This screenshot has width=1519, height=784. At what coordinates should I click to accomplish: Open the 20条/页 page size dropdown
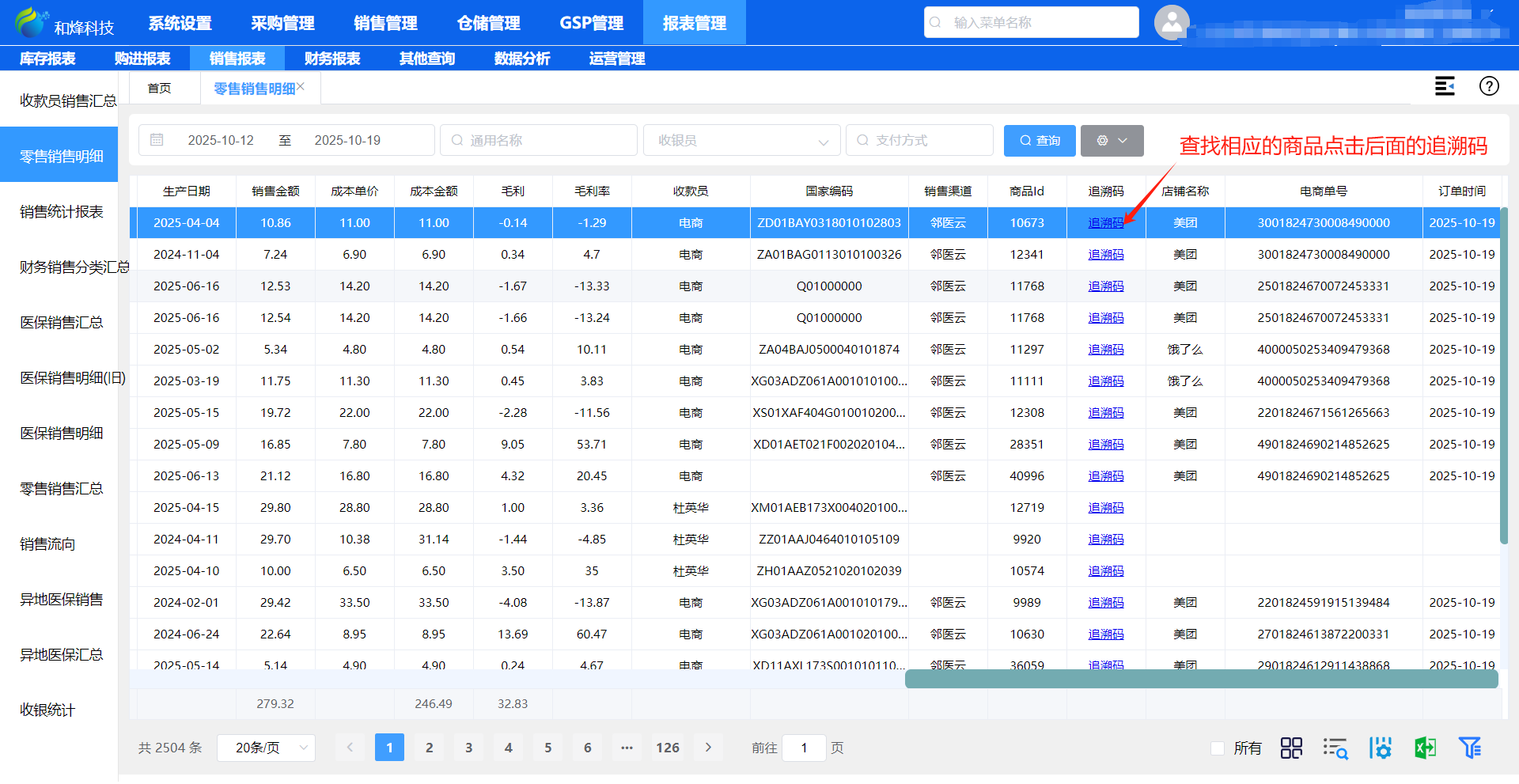click(x=266, y=748)
